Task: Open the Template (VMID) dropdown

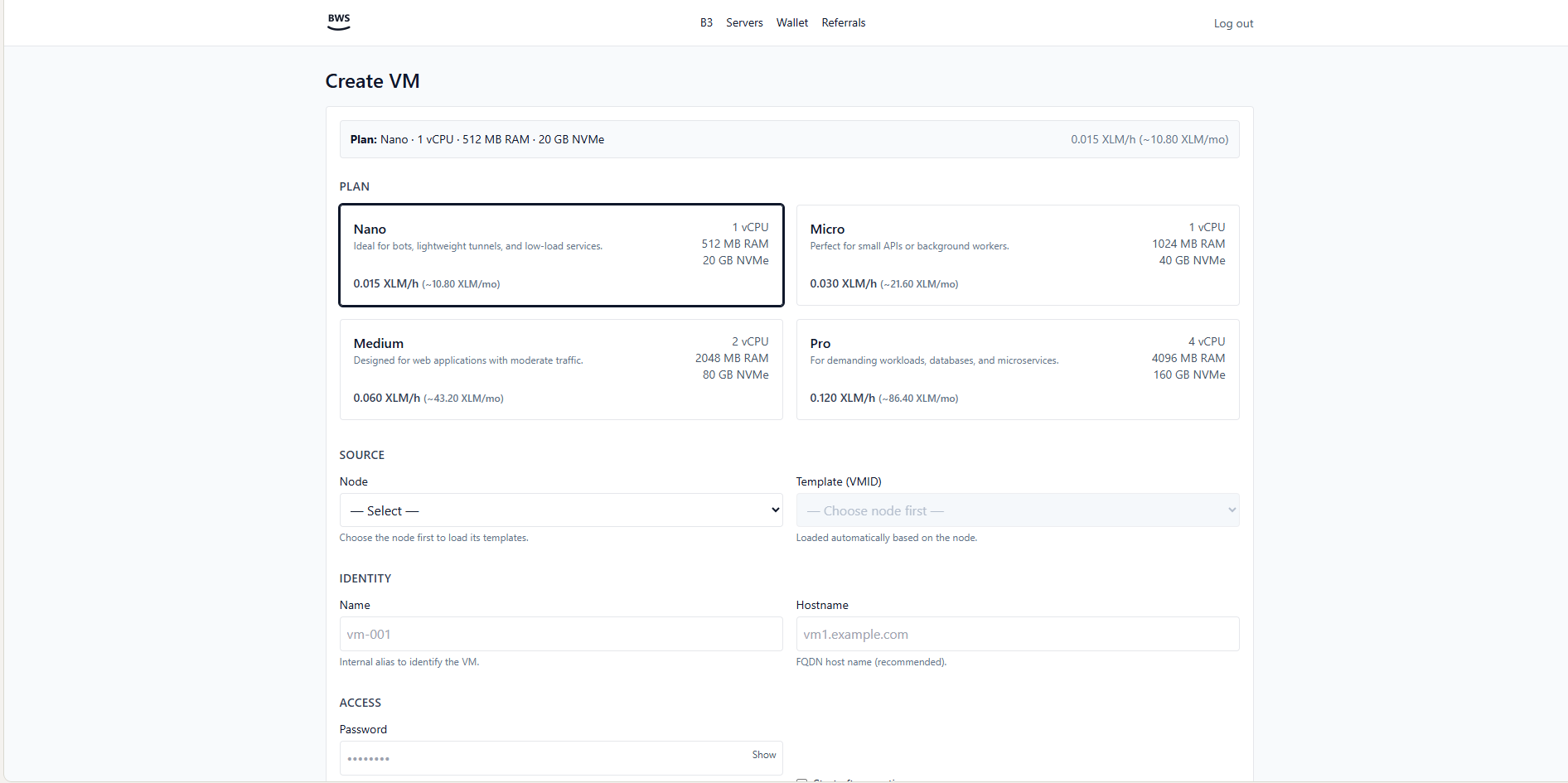Action: 1017,510
